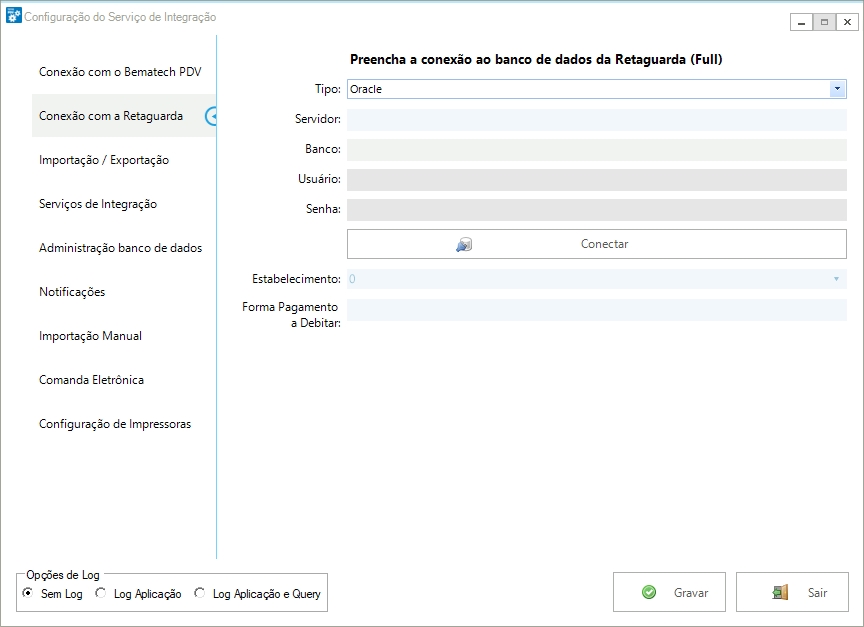Screen dimensions: 864x627
Task: Open the Tipo dropdown showing Oracle
Action: 596,89
